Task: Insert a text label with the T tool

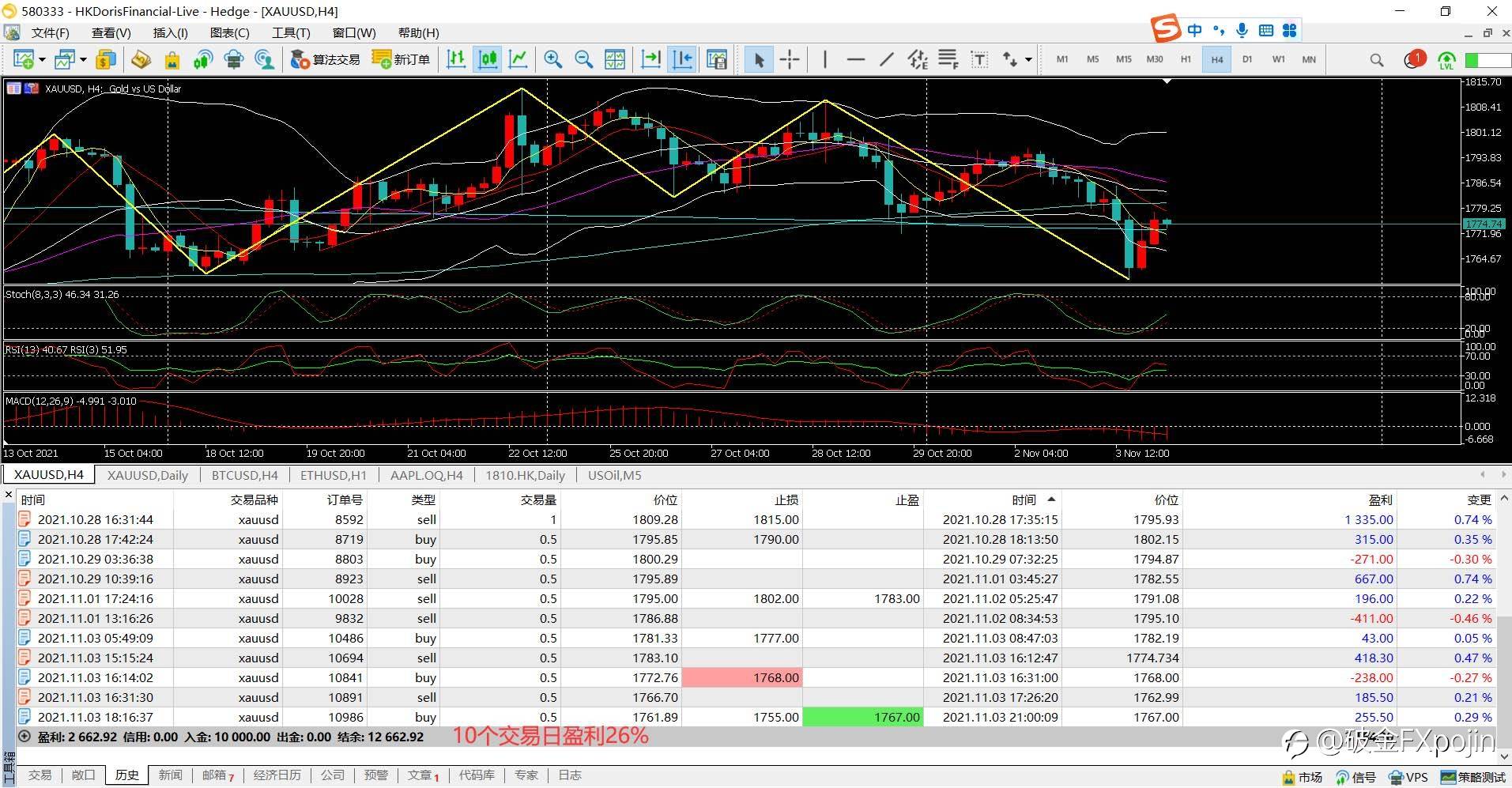Action: click(x=979, y=59)
